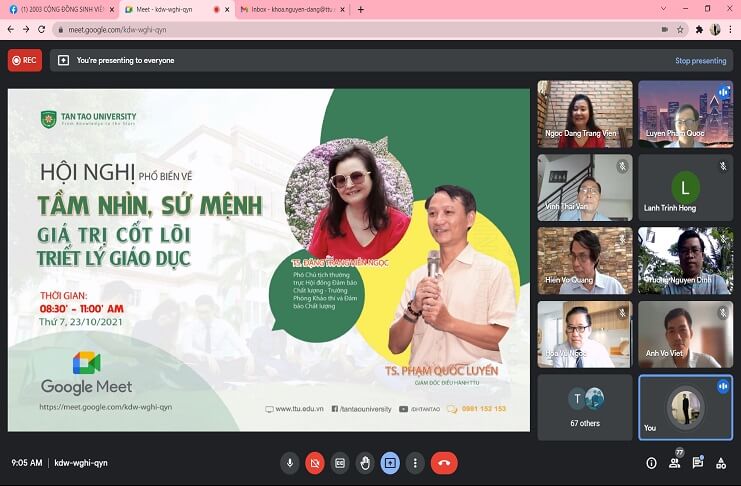Screen dimensions: 741x486
Task: Click camera permission icon in address bar
Action: tap(665, 29)
